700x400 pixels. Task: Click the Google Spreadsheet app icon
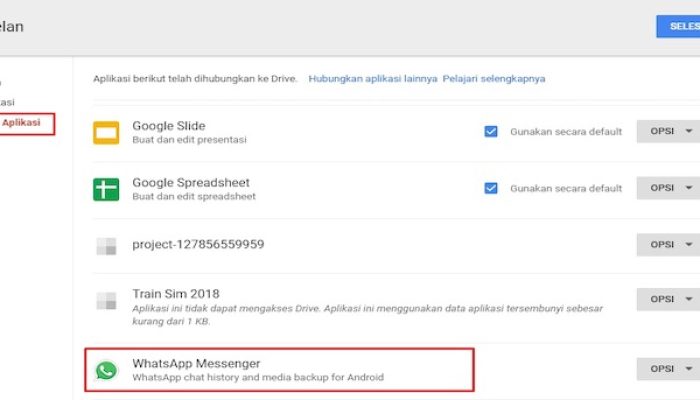(x=106, y=189)
